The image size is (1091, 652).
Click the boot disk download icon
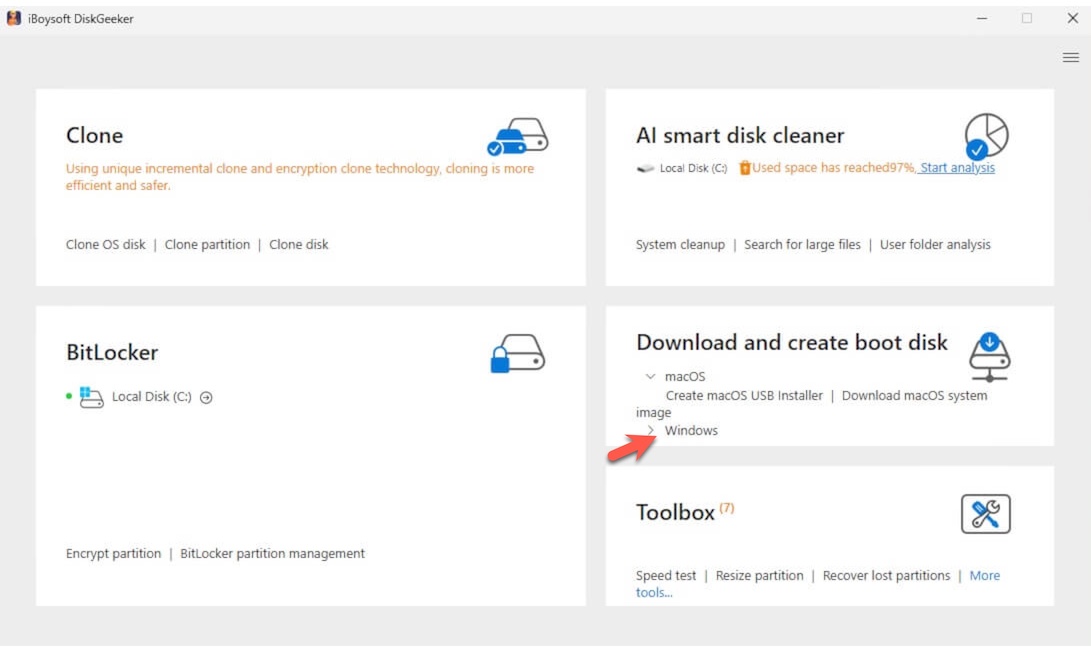pos(989,356)
